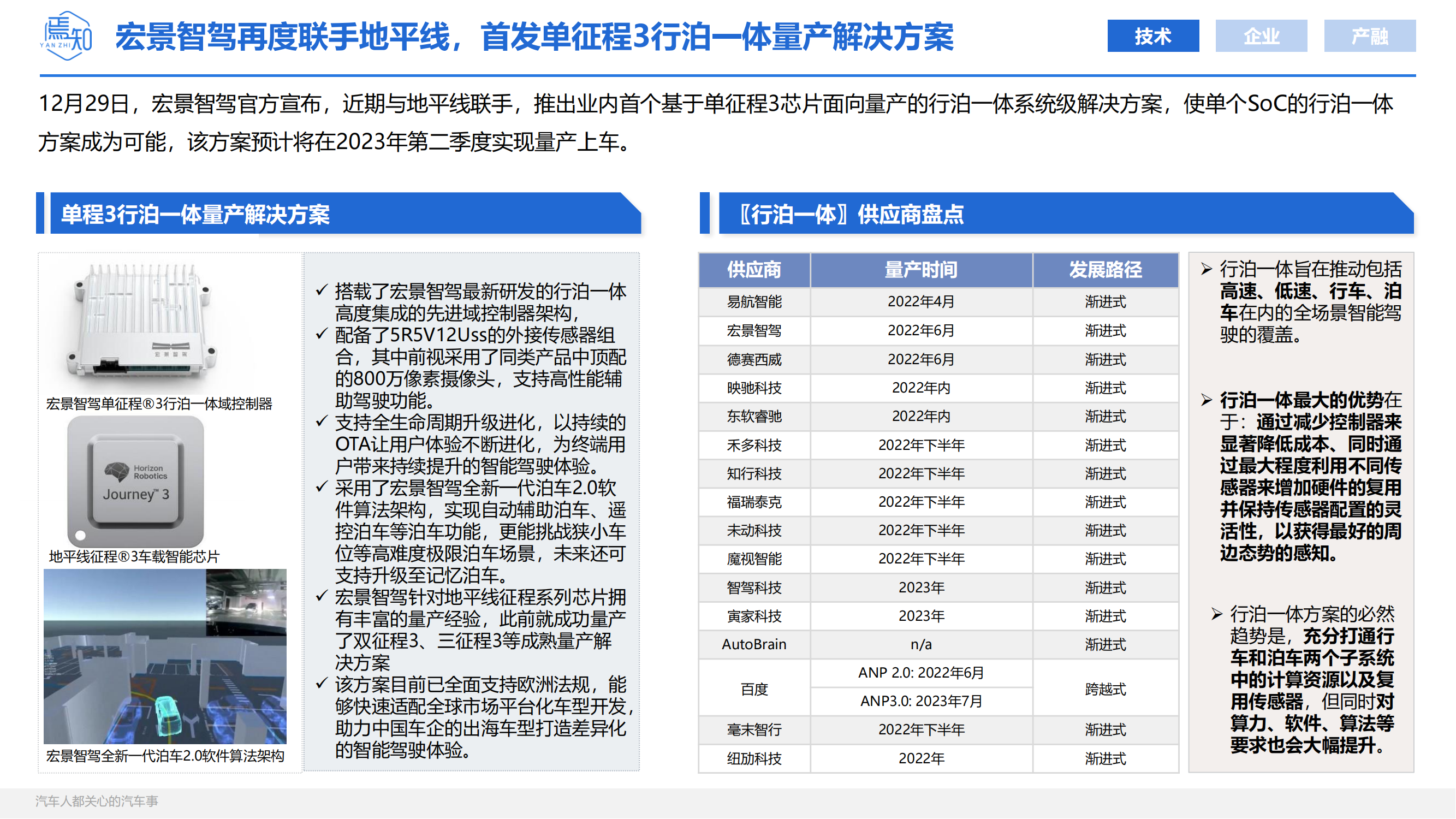Click the 发展路径 column header
The image size is (1456, 819).
coord(1106,270)
